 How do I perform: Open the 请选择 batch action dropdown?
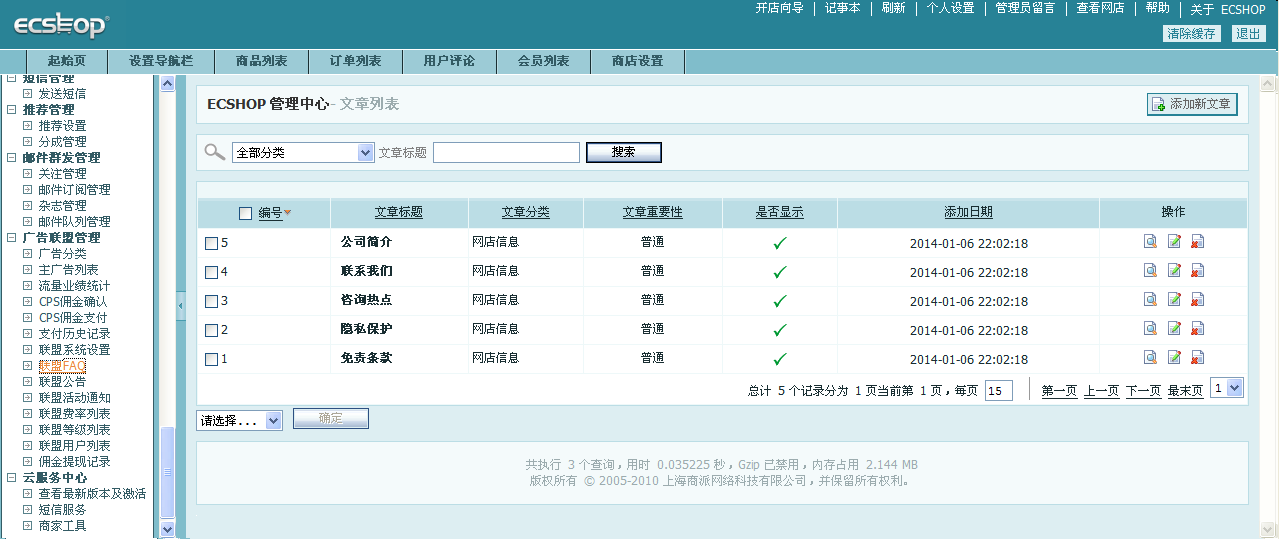[240, 421]
